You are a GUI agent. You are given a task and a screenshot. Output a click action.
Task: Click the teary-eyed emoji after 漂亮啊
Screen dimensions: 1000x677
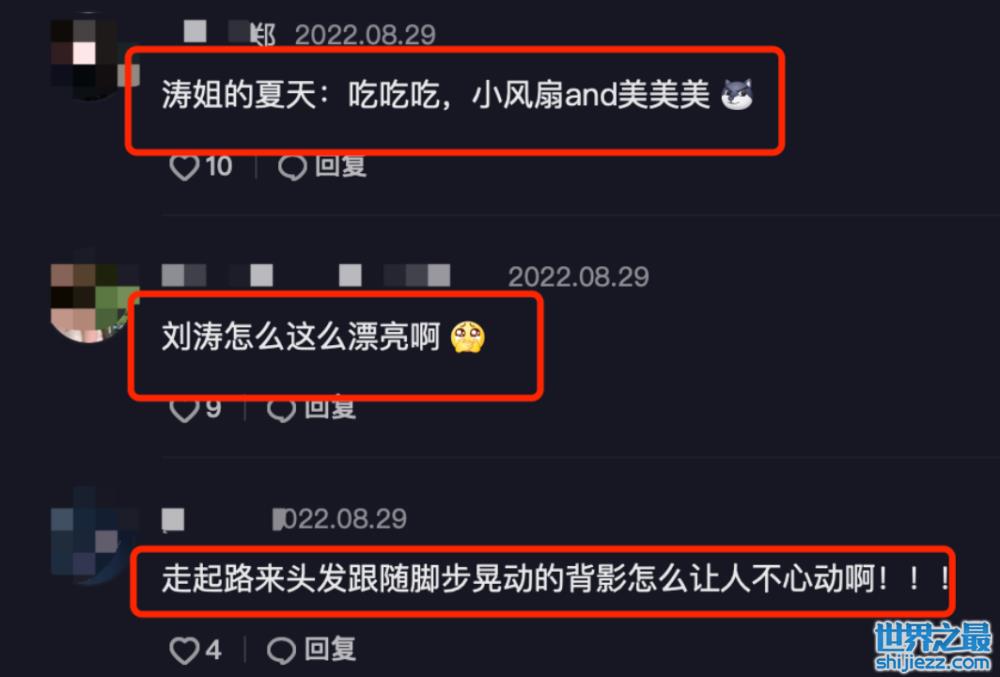[x=467, y=337]
